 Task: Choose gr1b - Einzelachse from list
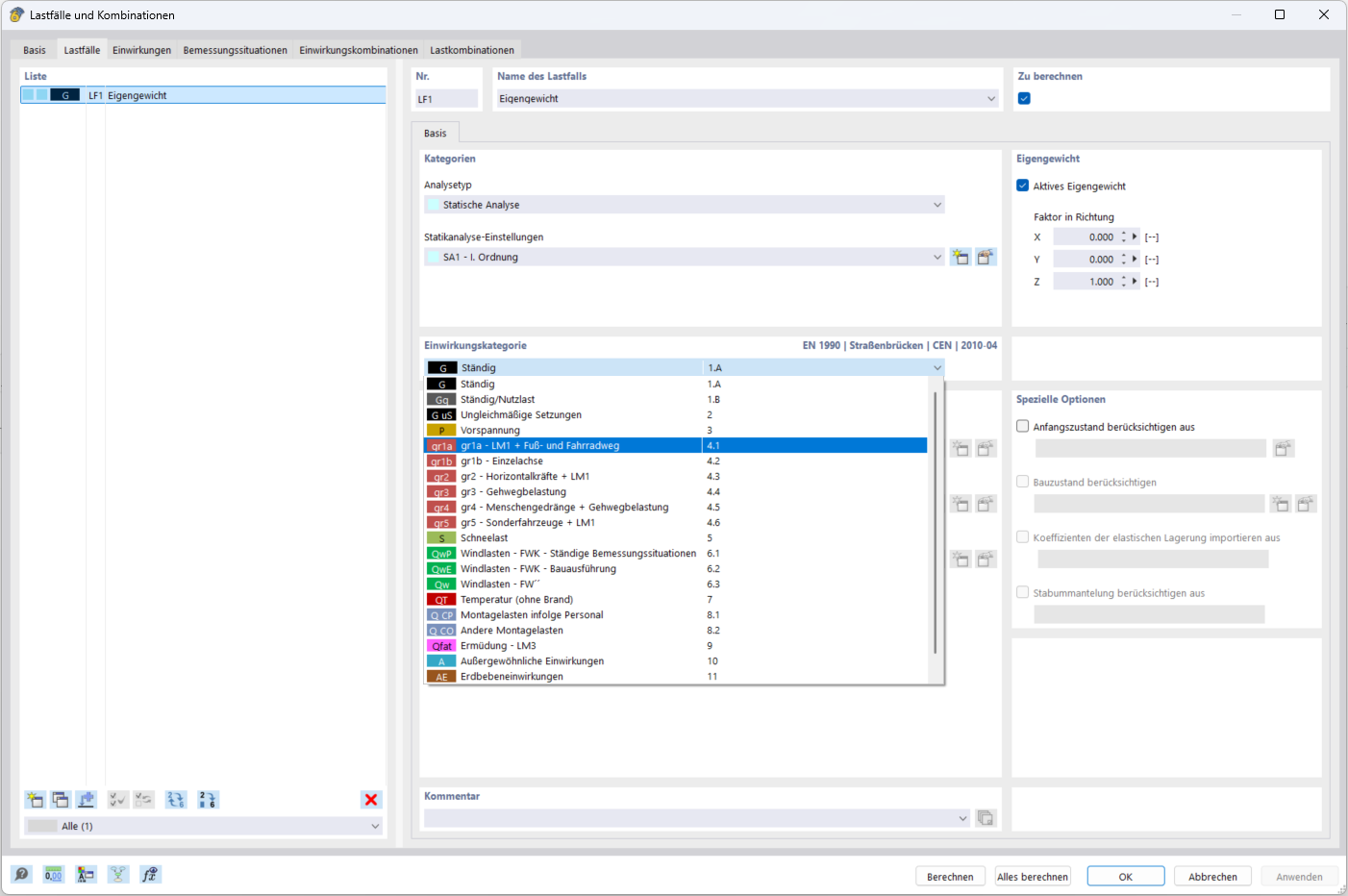[x=676, y=461]
